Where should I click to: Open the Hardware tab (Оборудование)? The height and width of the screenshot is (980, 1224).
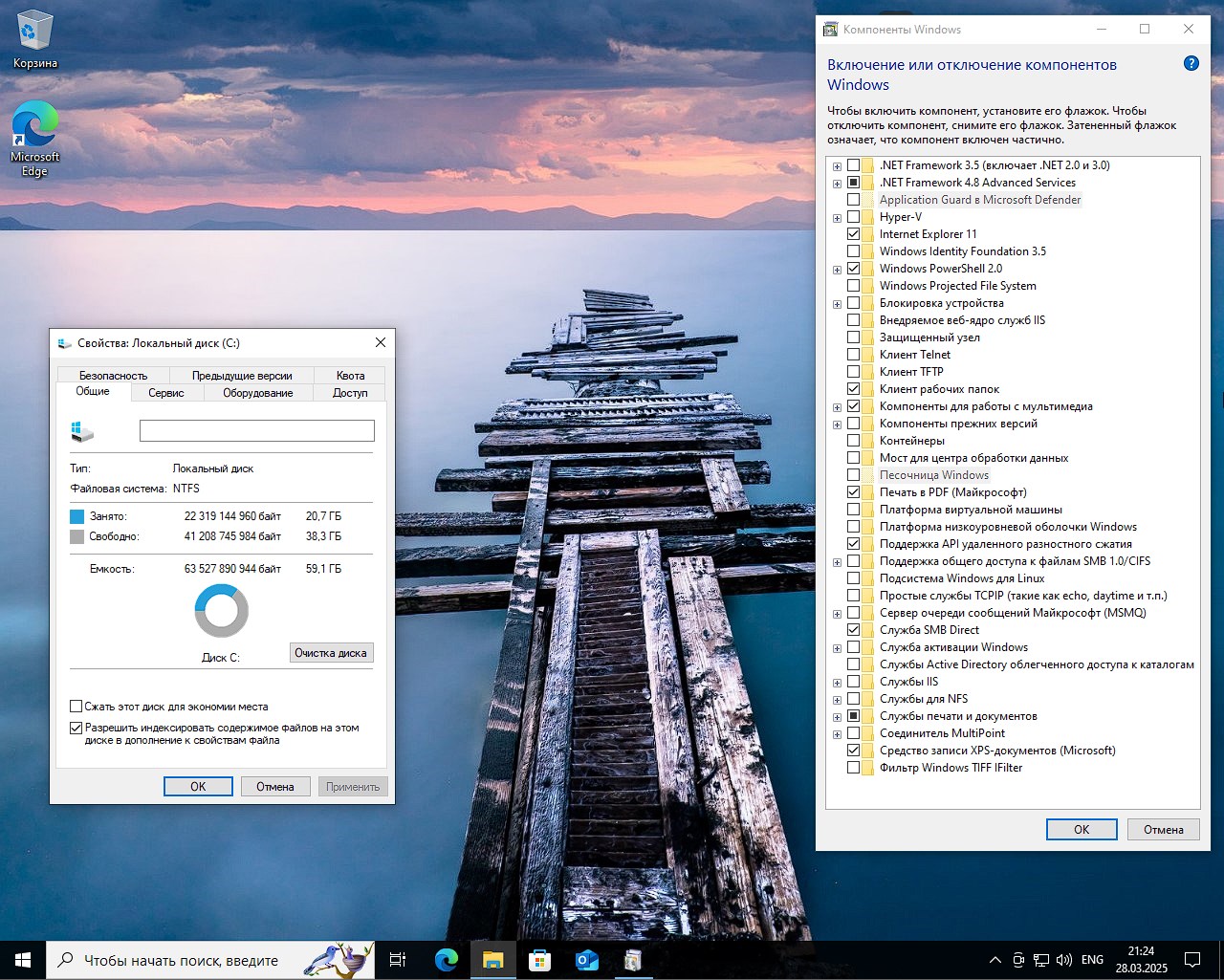click(257, 393)
